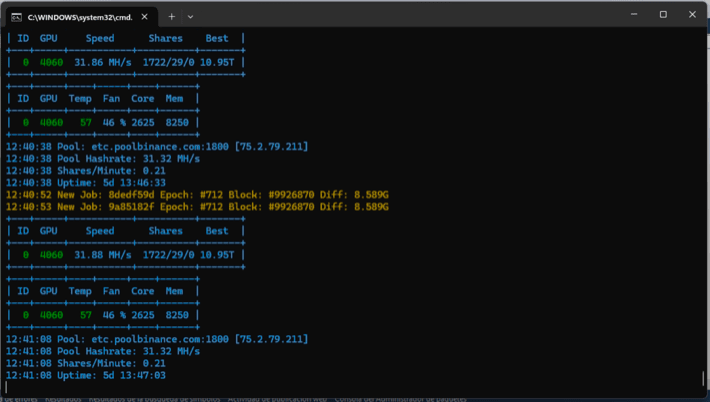710x402 pixels.
Task: Click 1722/29/0 shares in the 31.86 MH/s row
Action: 168,62
